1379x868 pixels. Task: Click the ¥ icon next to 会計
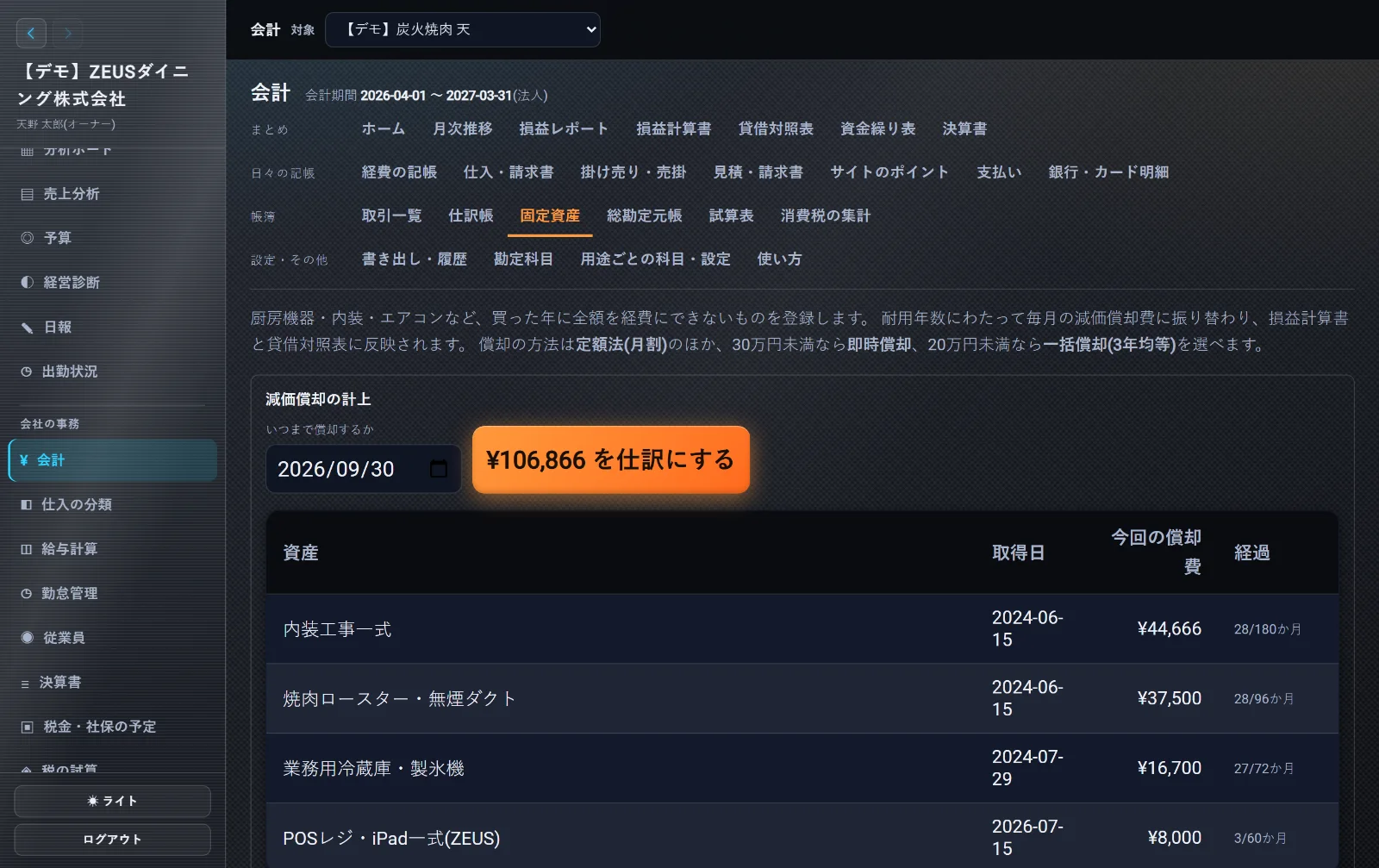pos(24,460)
